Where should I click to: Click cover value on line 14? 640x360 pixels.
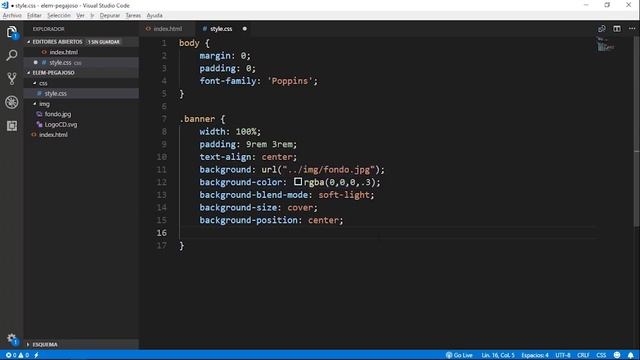coord(300,207)
